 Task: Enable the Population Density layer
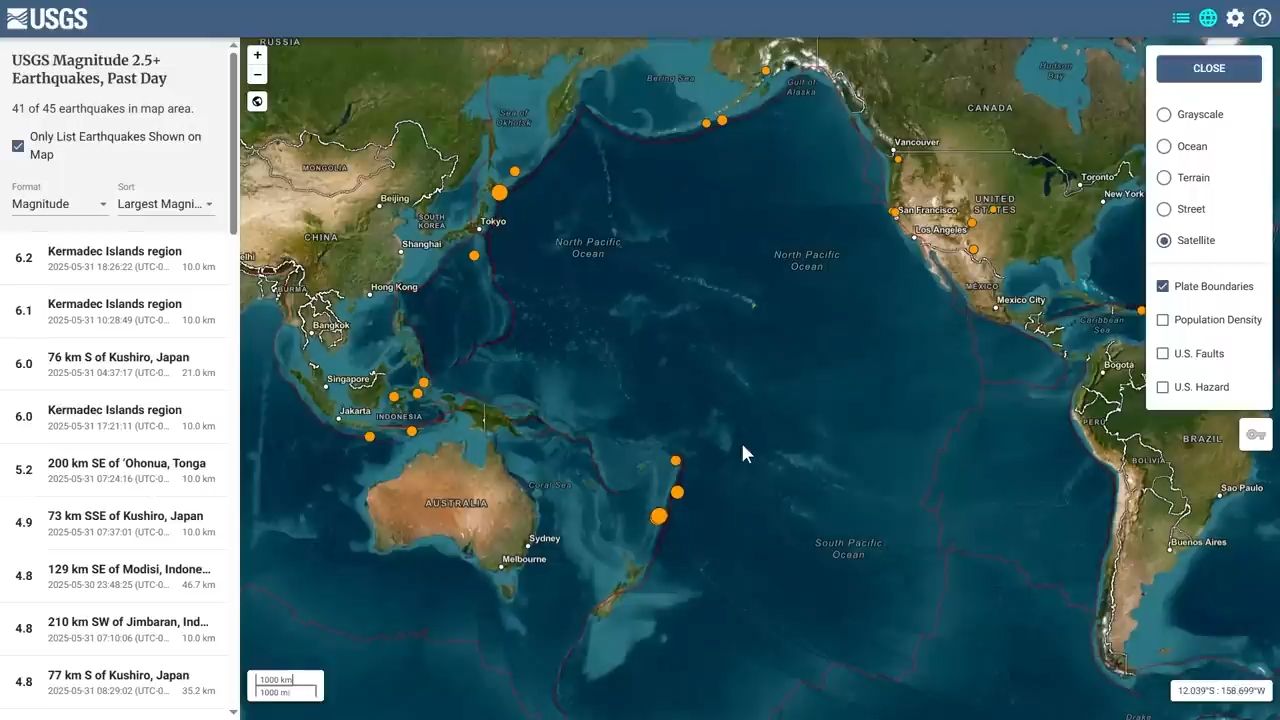click(1163, 320)
